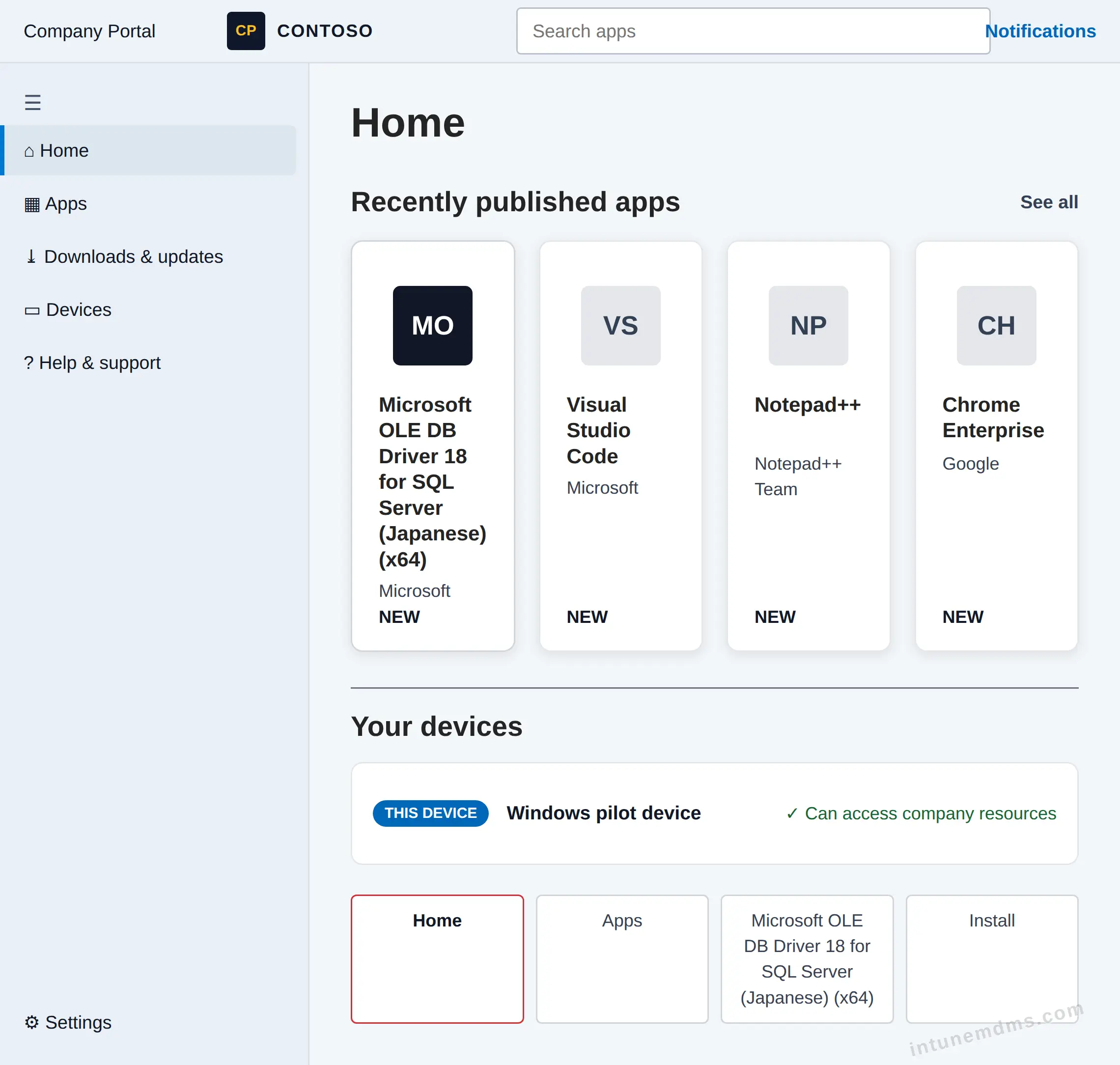Image resolution: width=1120 pixels, height=1065 pixels.
Task: Select the Apps step box
Action: click(622, 959)
